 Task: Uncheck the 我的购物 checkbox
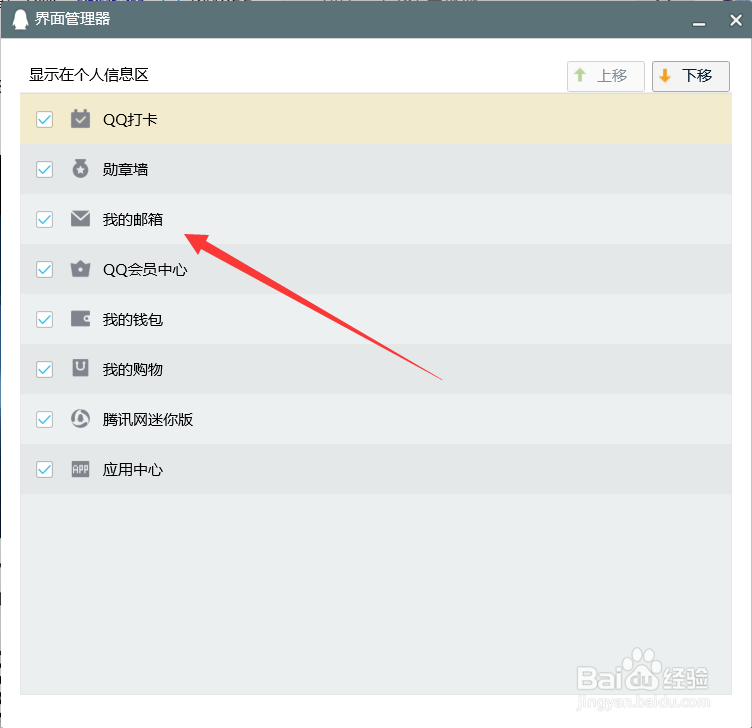45,369
